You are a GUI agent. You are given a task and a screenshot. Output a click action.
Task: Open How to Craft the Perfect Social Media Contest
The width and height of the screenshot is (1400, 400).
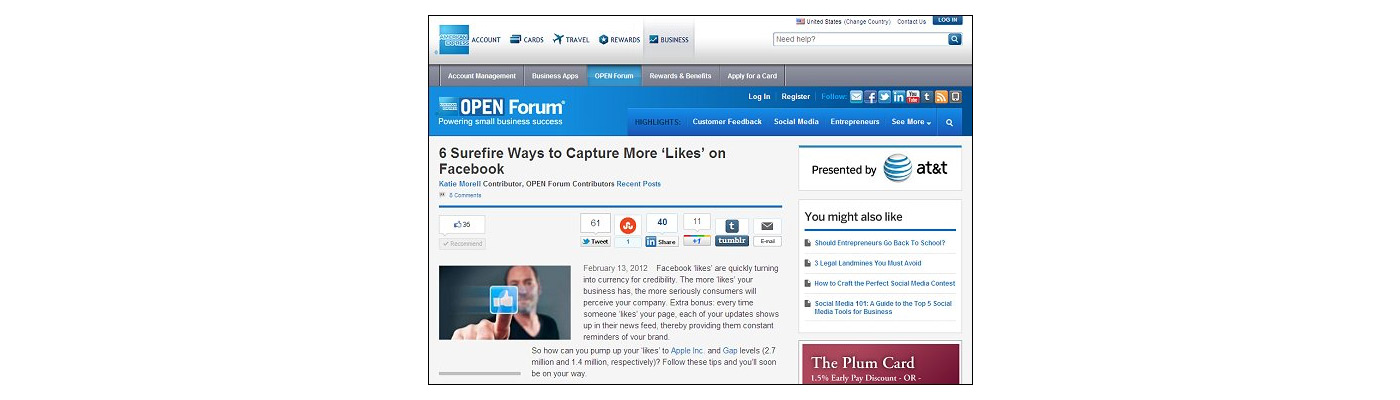(x=885, y=283)
